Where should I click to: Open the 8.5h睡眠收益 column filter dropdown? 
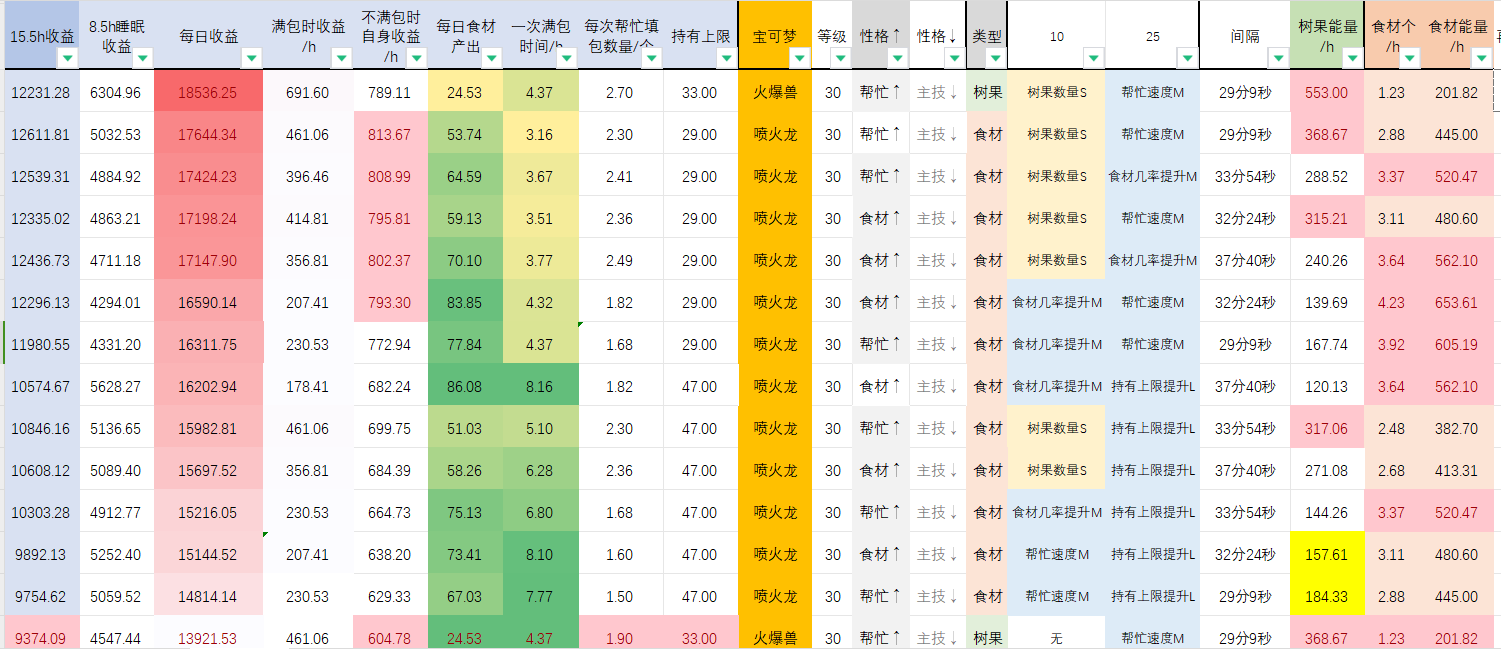142,59
